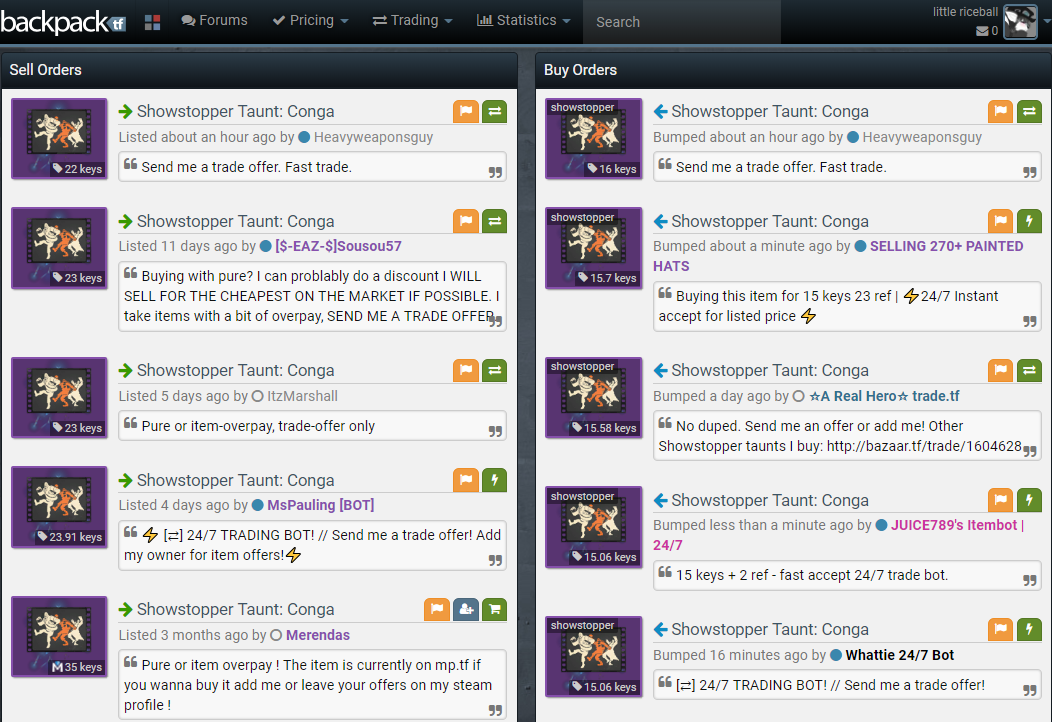Click the shopping cart icon on Merendas listing

click(x=494, y=609)
